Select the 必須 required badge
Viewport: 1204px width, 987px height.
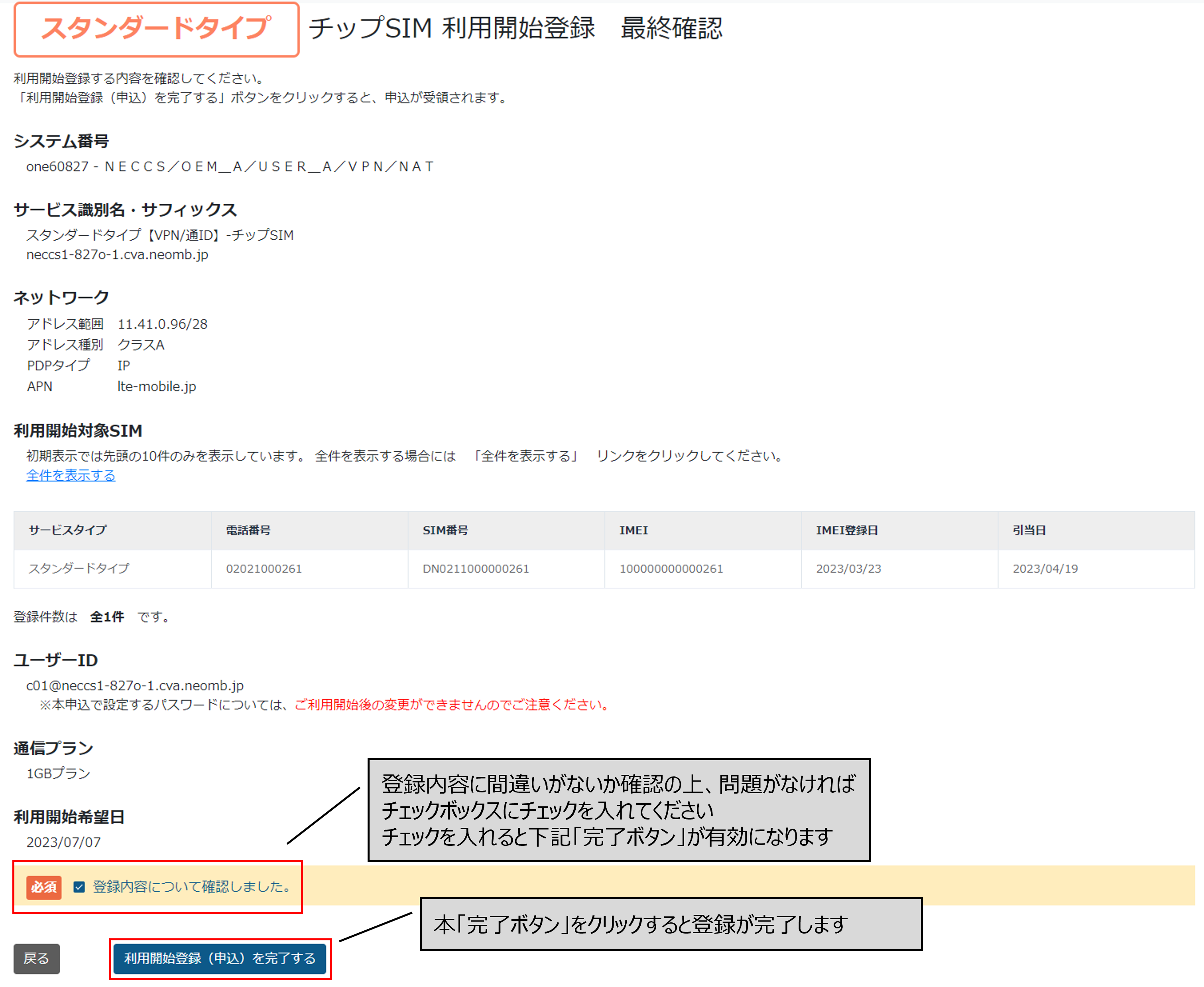pos(43,887)
